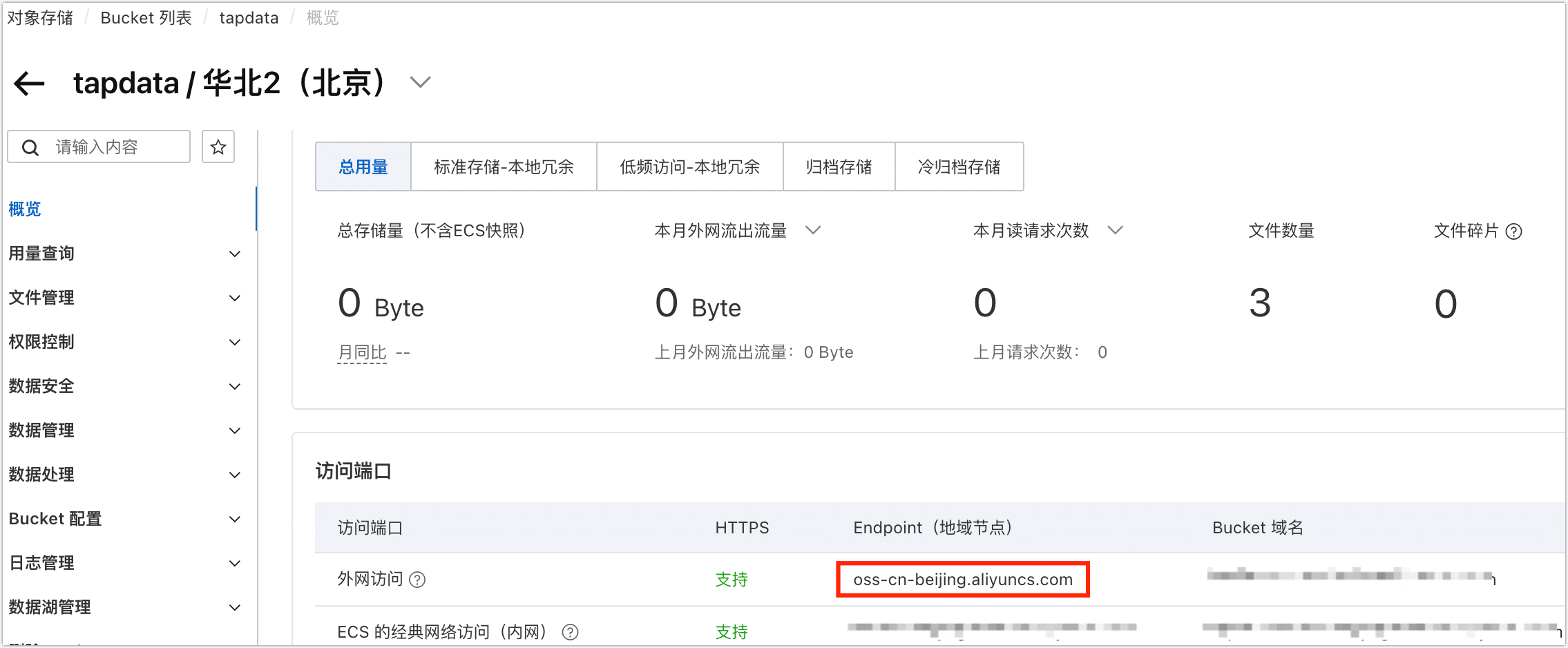Expand the Bucket 配置 sidebar section
This screenshot has width=1568, height=648.
(x=235, y=519)
